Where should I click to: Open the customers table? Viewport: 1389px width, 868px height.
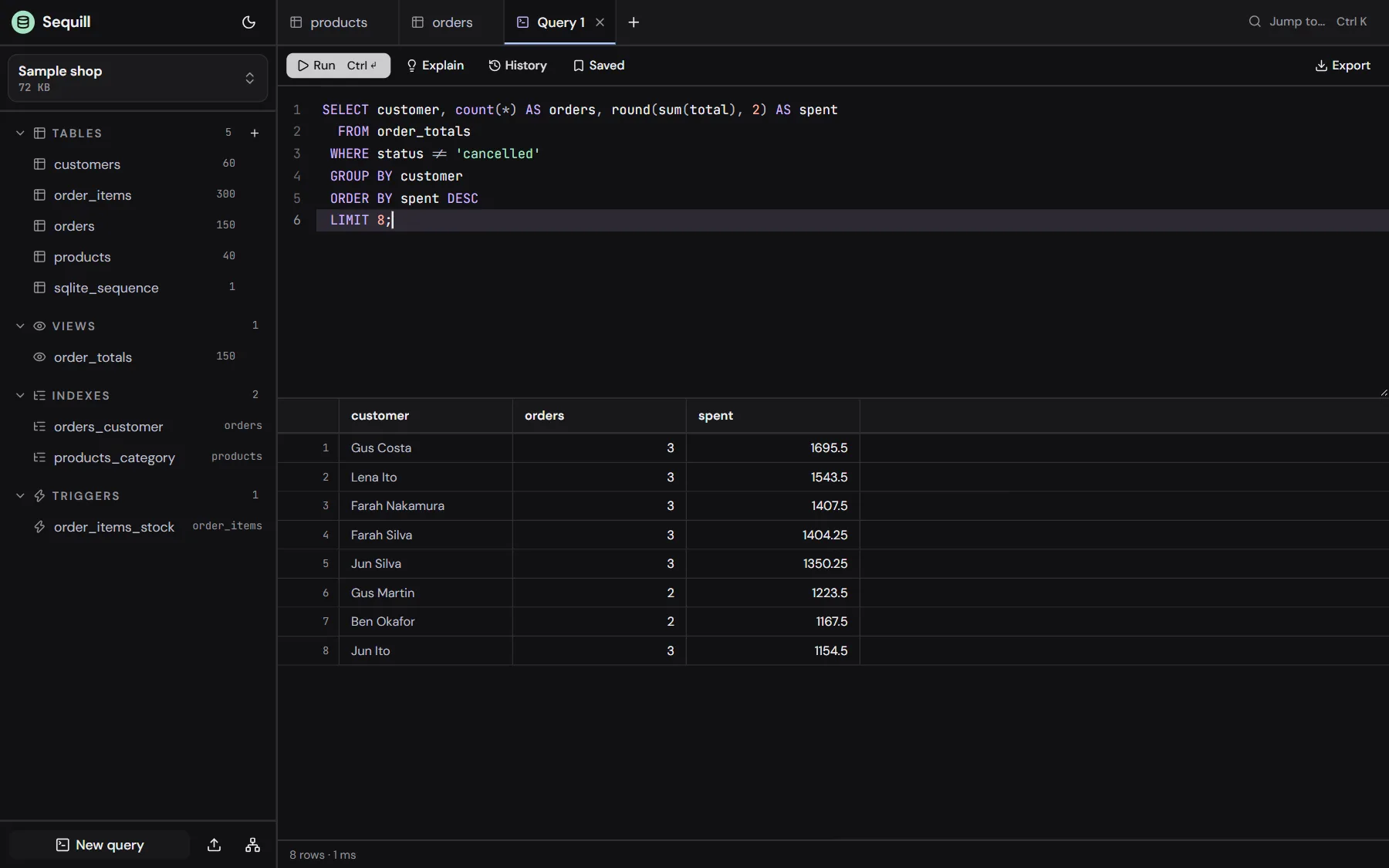pos(137,164)
